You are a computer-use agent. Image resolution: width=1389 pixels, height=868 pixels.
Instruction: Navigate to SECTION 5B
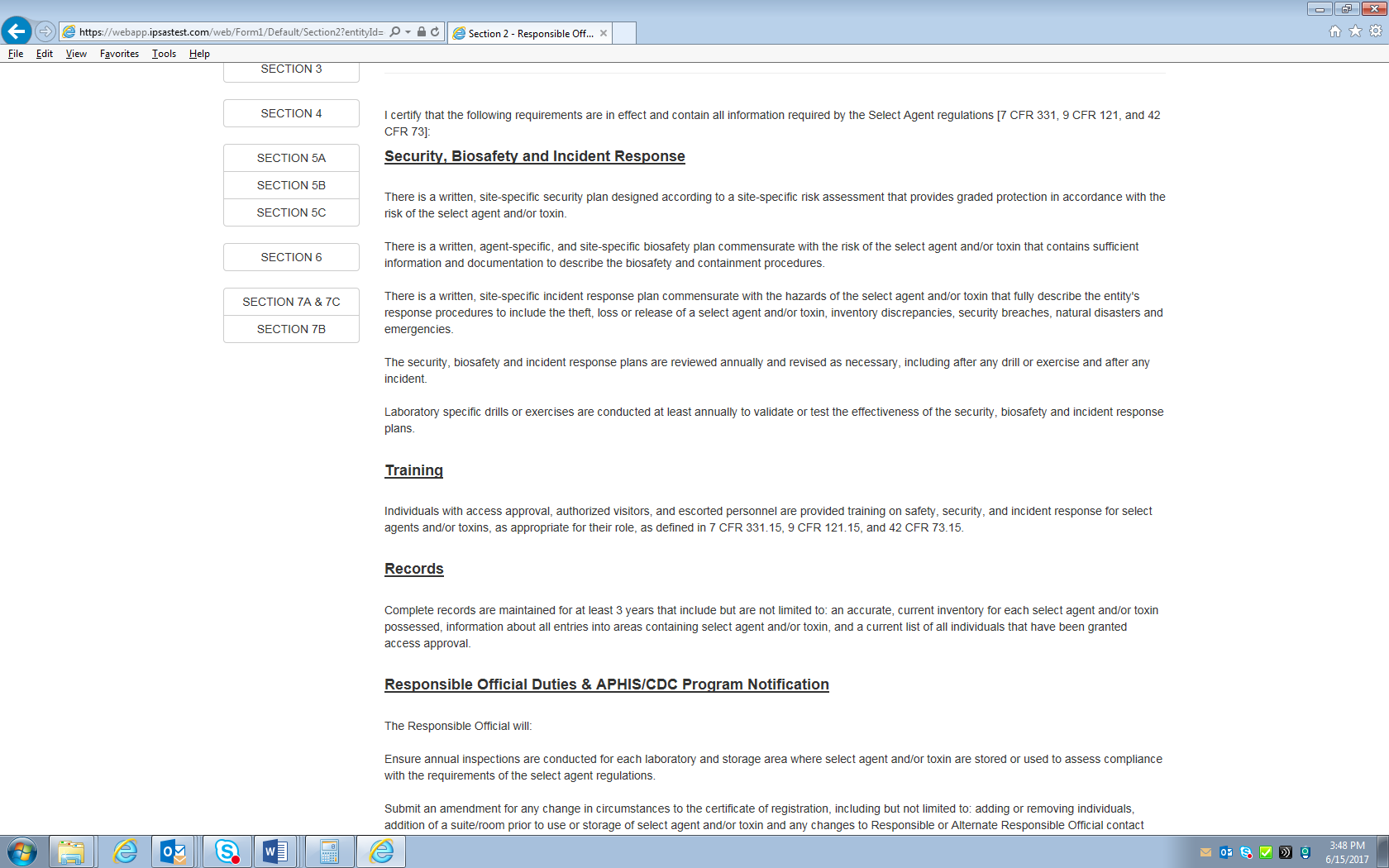pyautogui.click(x=291, y=185)
